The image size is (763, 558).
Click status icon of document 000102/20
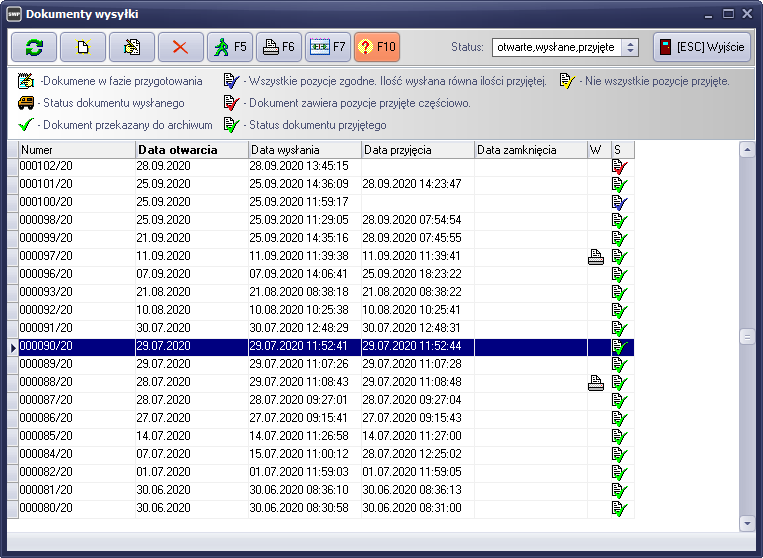point(621,166)
